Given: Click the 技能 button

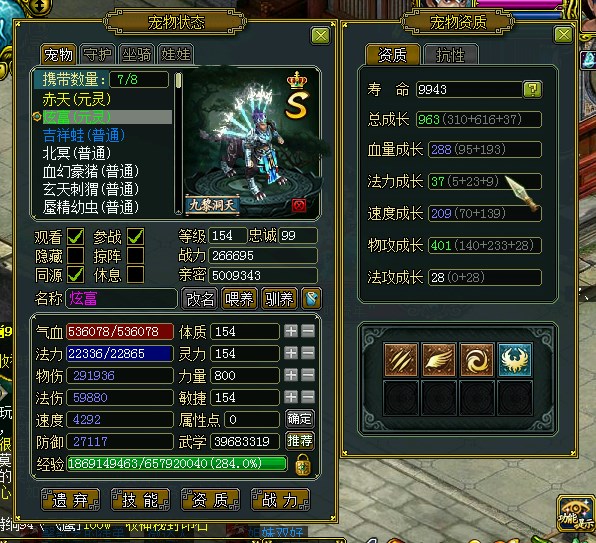Looking at the screenshot, I should [x=140, y=500].
